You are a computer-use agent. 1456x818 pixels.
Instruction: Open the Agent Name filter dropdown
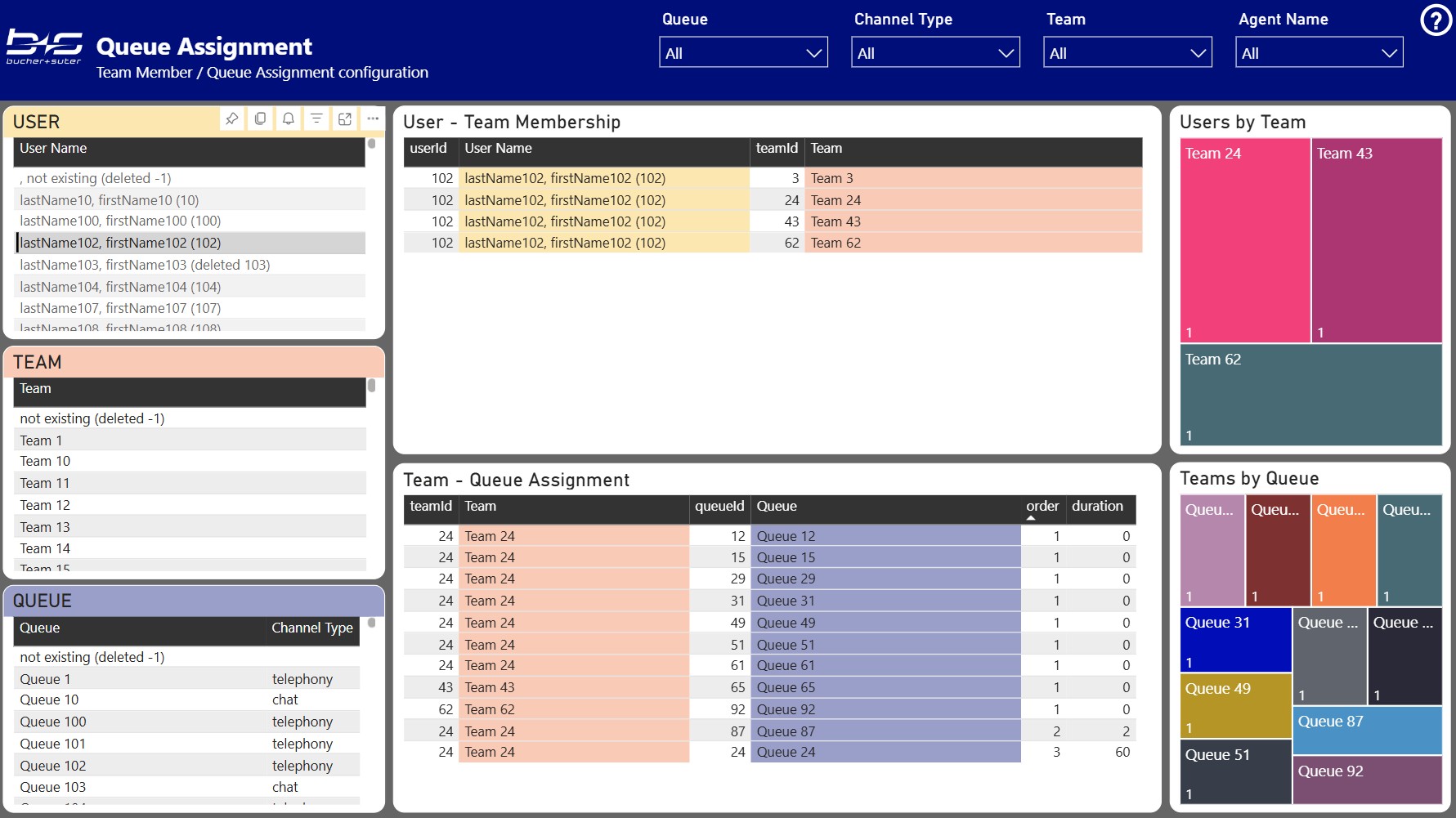click(x=1319, y=53)
